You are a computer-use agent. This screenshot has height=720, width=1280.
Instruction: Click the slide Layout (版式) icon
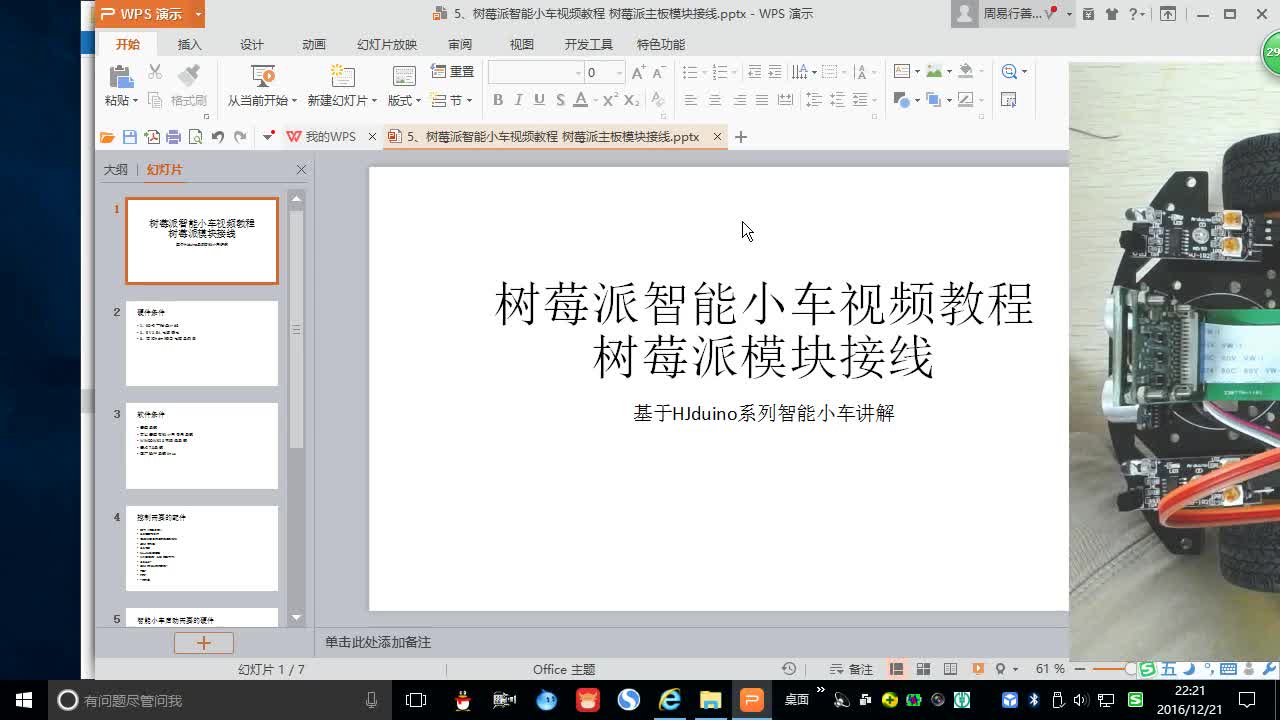404,76
